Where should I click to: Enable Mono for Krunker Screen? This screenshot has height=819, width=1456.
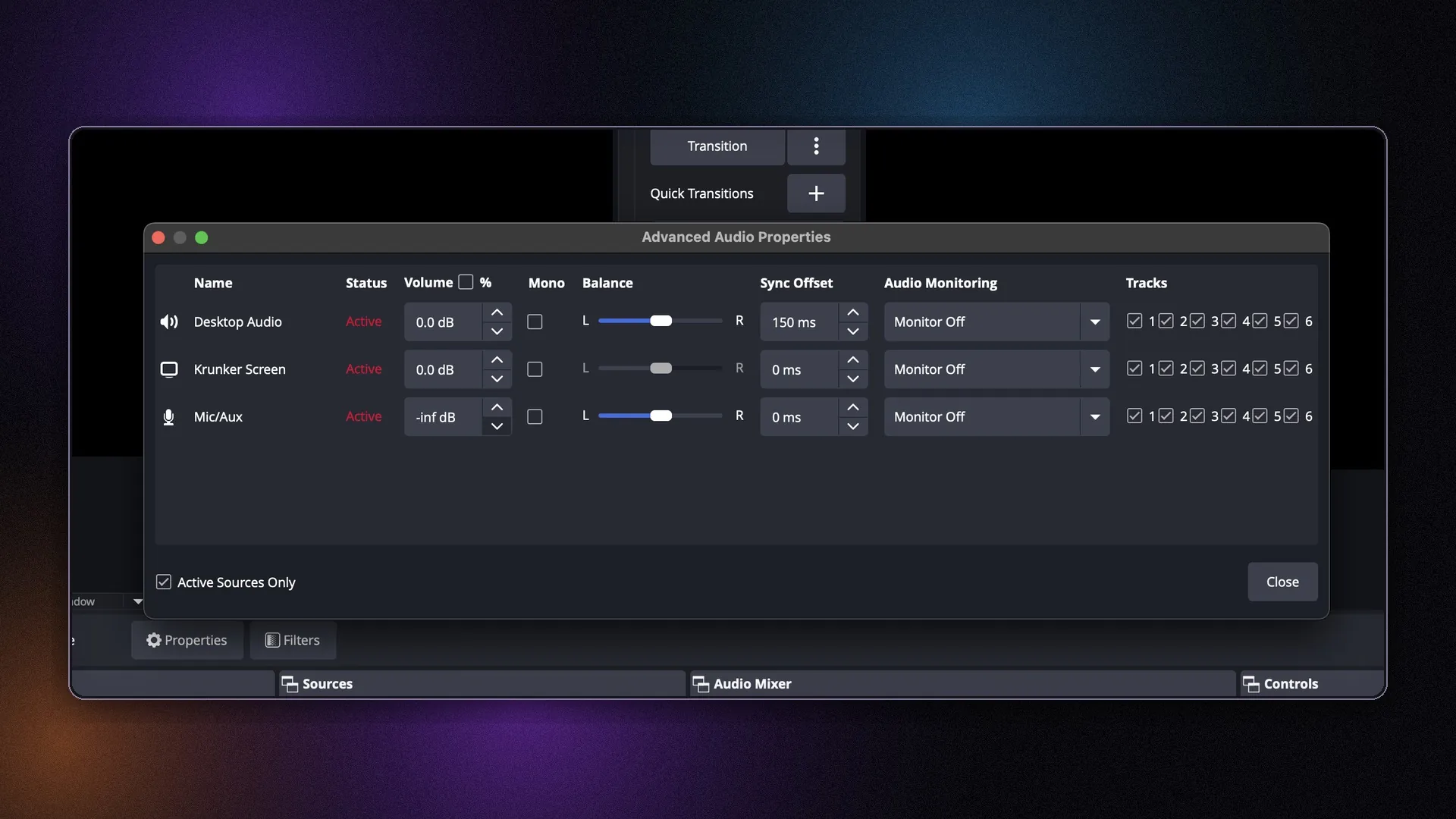[x=535, y=369]
